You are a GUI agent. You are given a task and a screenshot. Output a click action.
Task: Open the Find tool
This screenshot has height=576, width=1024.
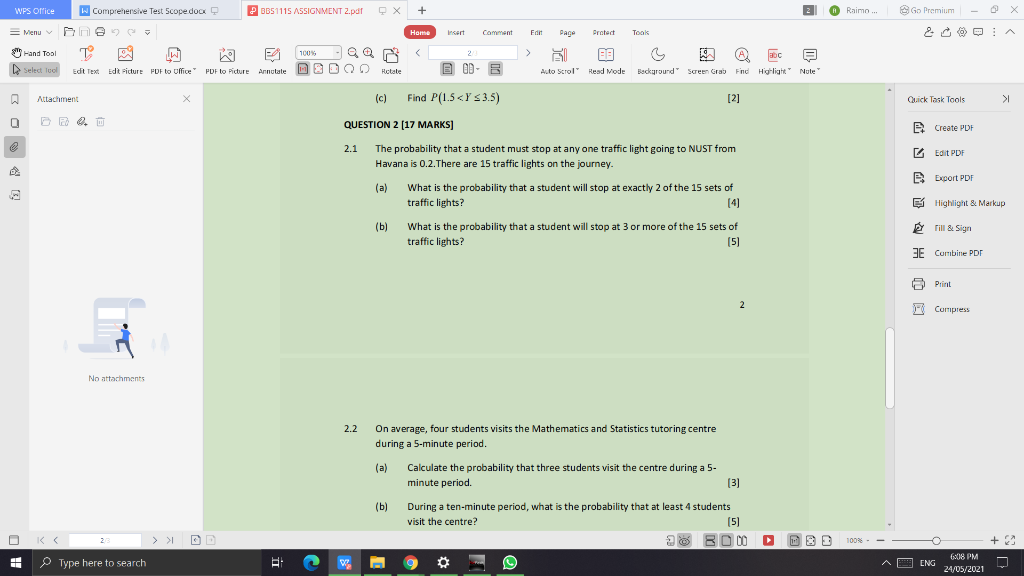coord(740,57)
